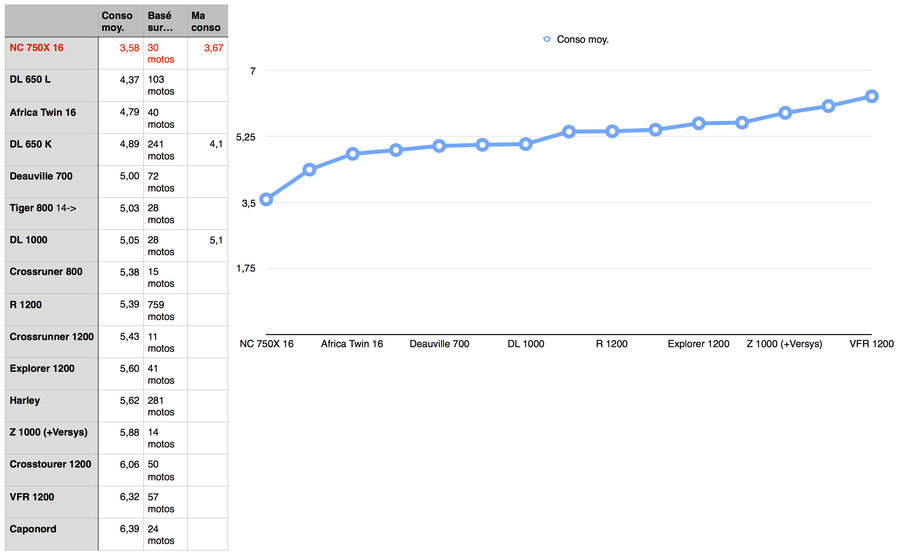The width and height of the screenshot is (899, 557).
Task: Select the cell with value 5,43
Action: 121,342
